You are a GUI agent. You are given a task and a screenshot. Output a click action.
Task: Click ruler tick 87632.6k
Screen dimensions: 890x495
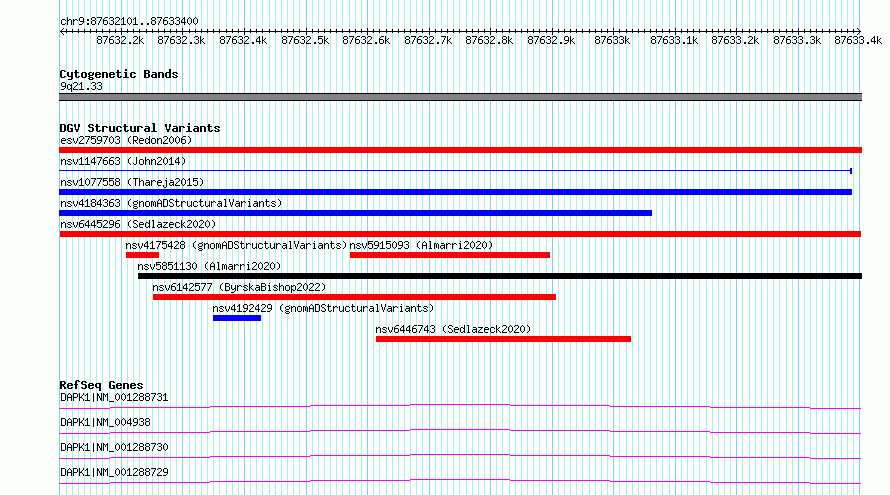(x=366, y=40)
